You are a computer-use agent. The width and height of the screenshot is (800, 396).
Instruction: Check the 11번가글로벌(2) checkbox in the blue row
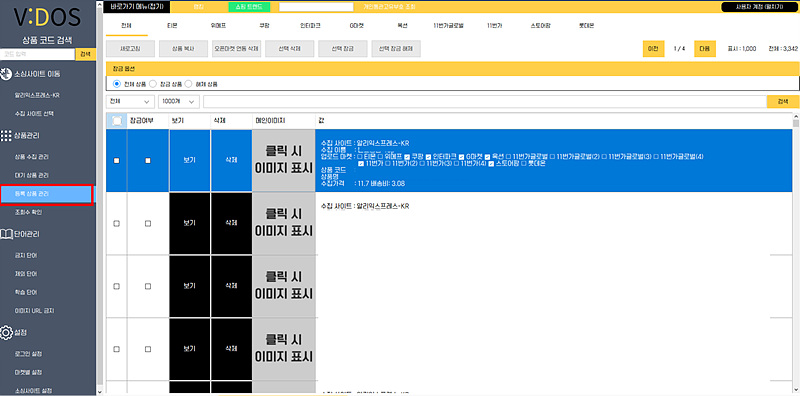[x=552, y=156]
